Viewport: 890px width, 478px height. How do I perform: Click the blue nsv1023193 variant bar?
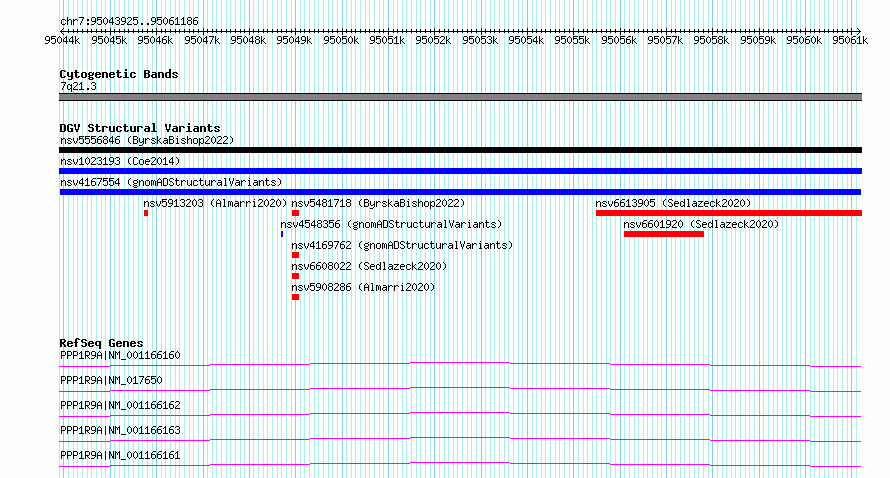460,171
